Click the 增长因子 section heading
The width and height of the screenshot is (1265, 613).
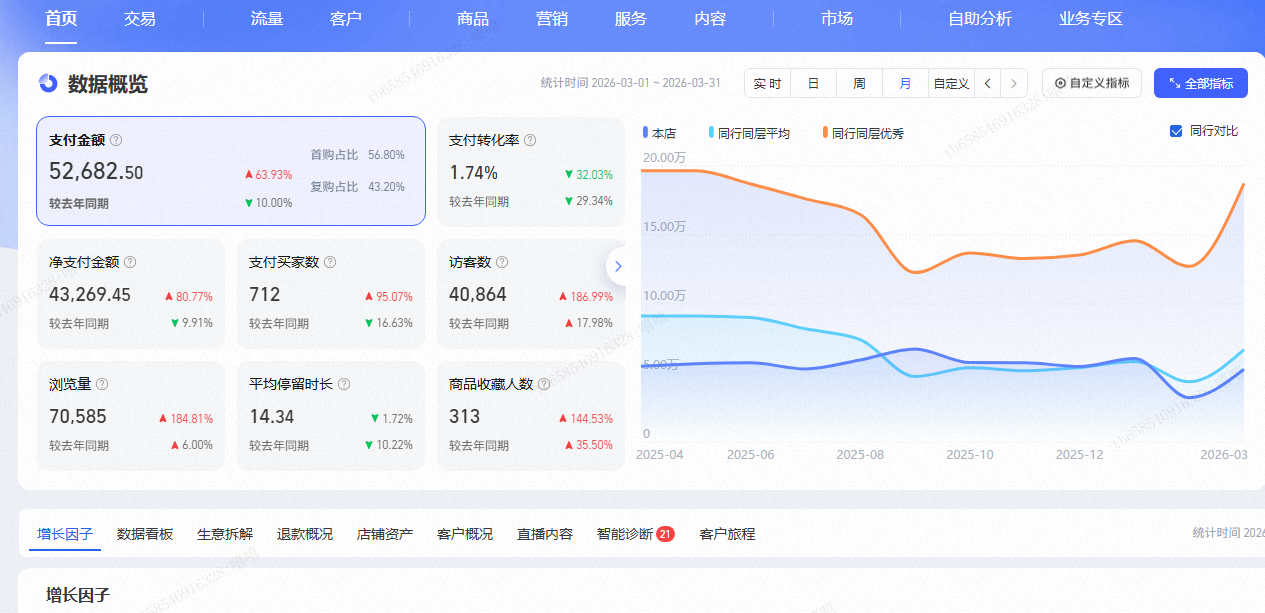pyautogui.click(x=78, y=595)
